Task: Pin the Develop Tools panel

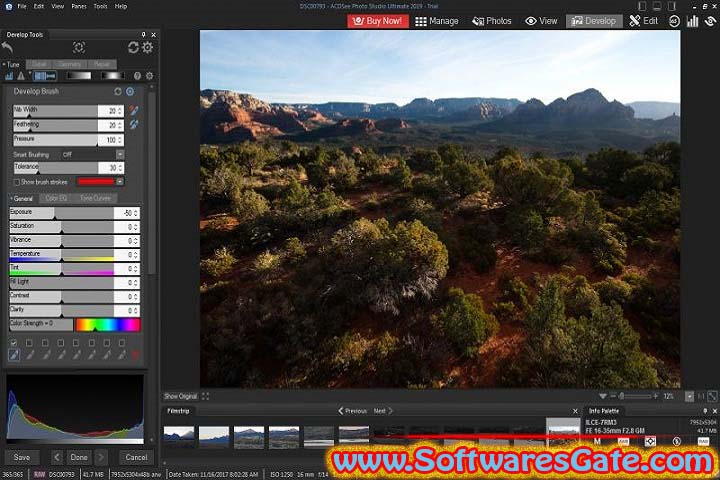Action: (x=143, y=34)
